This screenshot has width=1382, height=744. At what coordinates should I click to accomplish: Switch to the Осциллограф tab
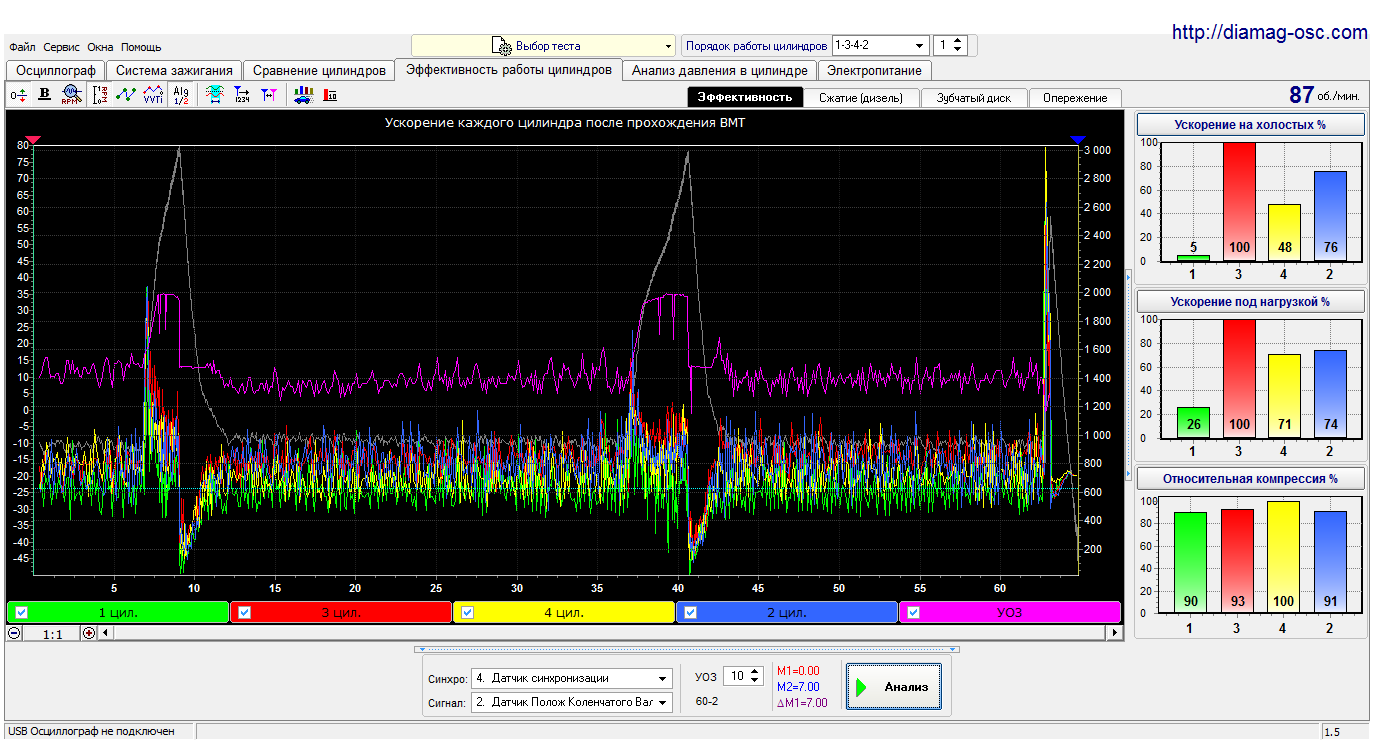tap(56, 71)
